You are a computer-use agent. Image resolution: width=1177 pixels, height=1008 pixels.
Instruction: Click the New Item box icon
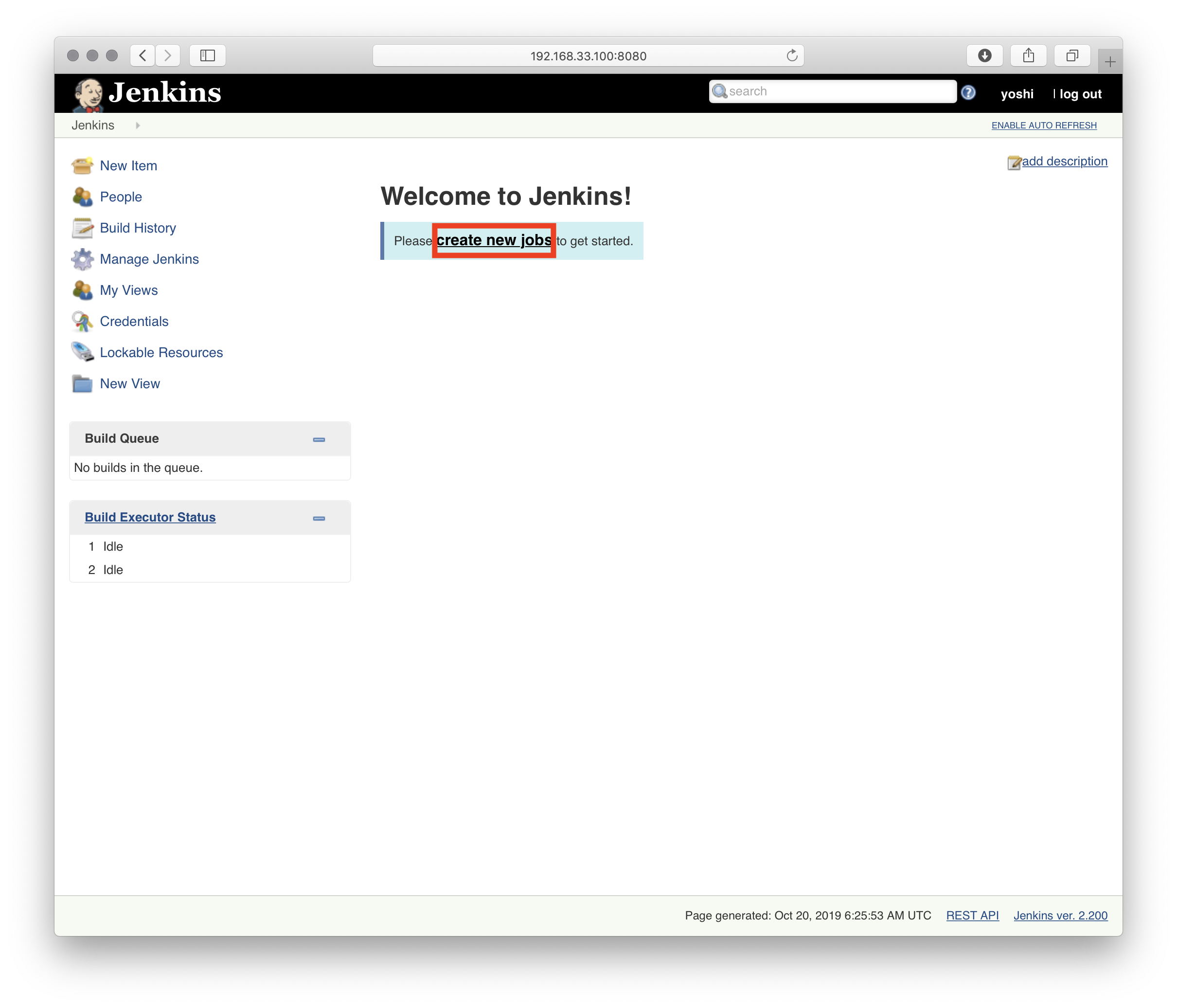coord(82,165)
